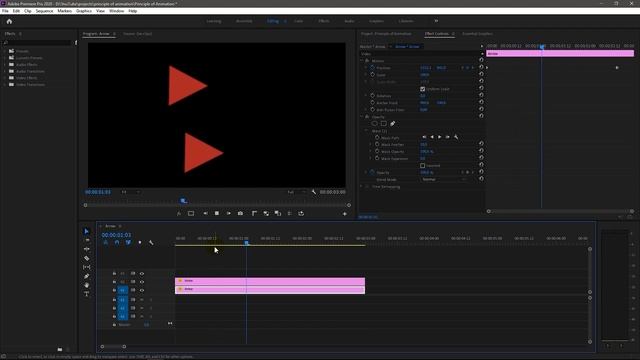This screenshot has height=360, width=640.
Task: Track selected mask backward
Action: [432, 137]
